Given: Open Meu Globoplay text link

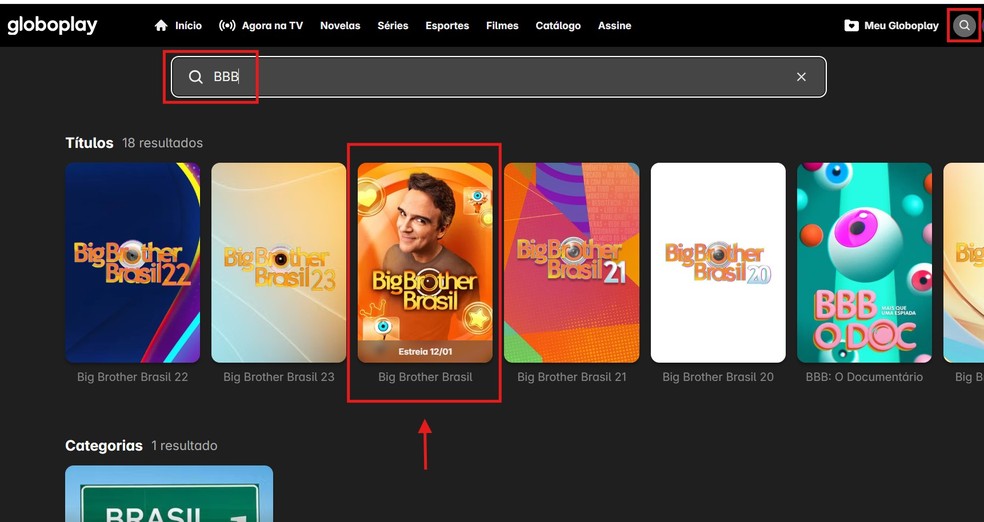Looking at the screenshot, I should (902, 26).
